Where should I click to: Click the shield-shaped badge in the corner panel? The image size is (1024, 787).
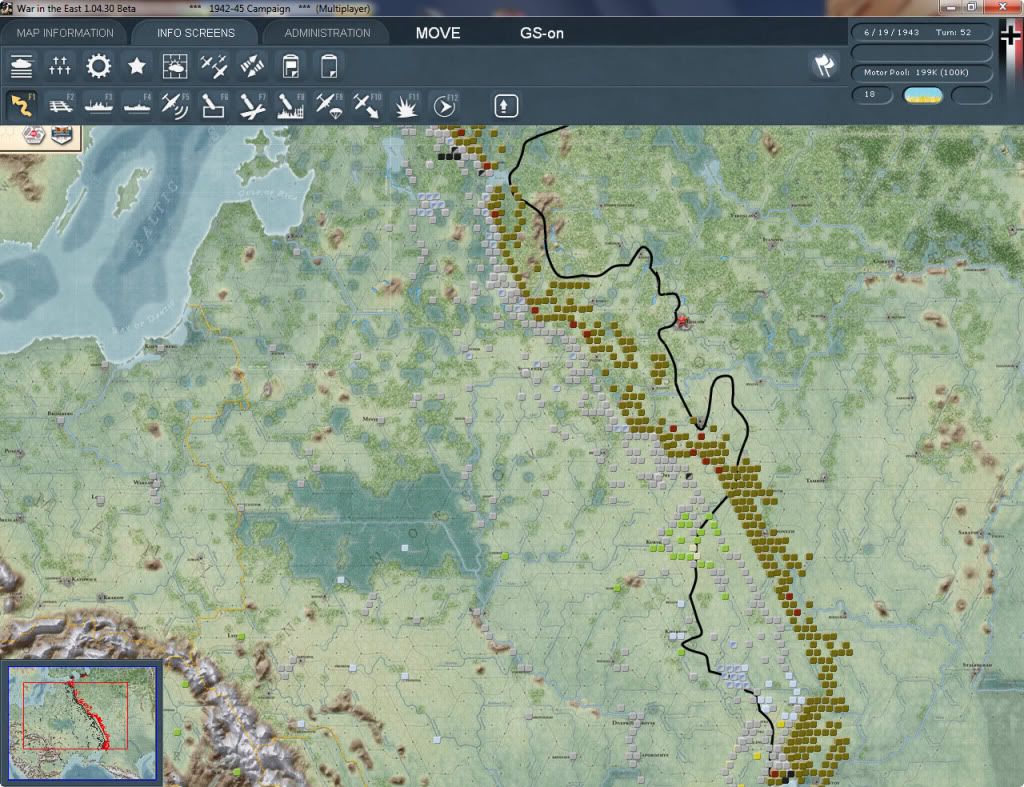point(61,135)
